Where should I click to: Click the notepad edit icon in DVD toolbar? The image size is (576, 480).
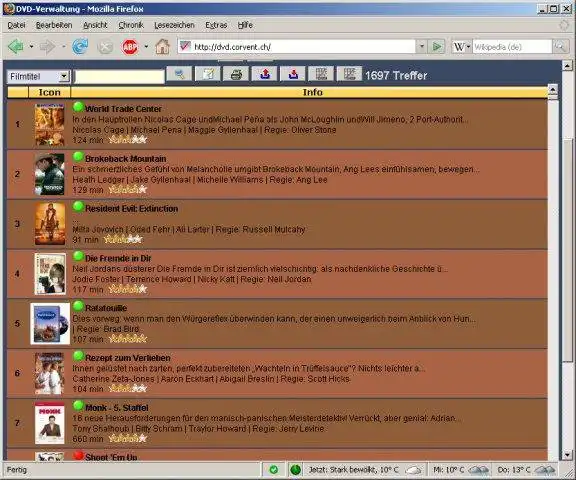click(x=208, y=74)
